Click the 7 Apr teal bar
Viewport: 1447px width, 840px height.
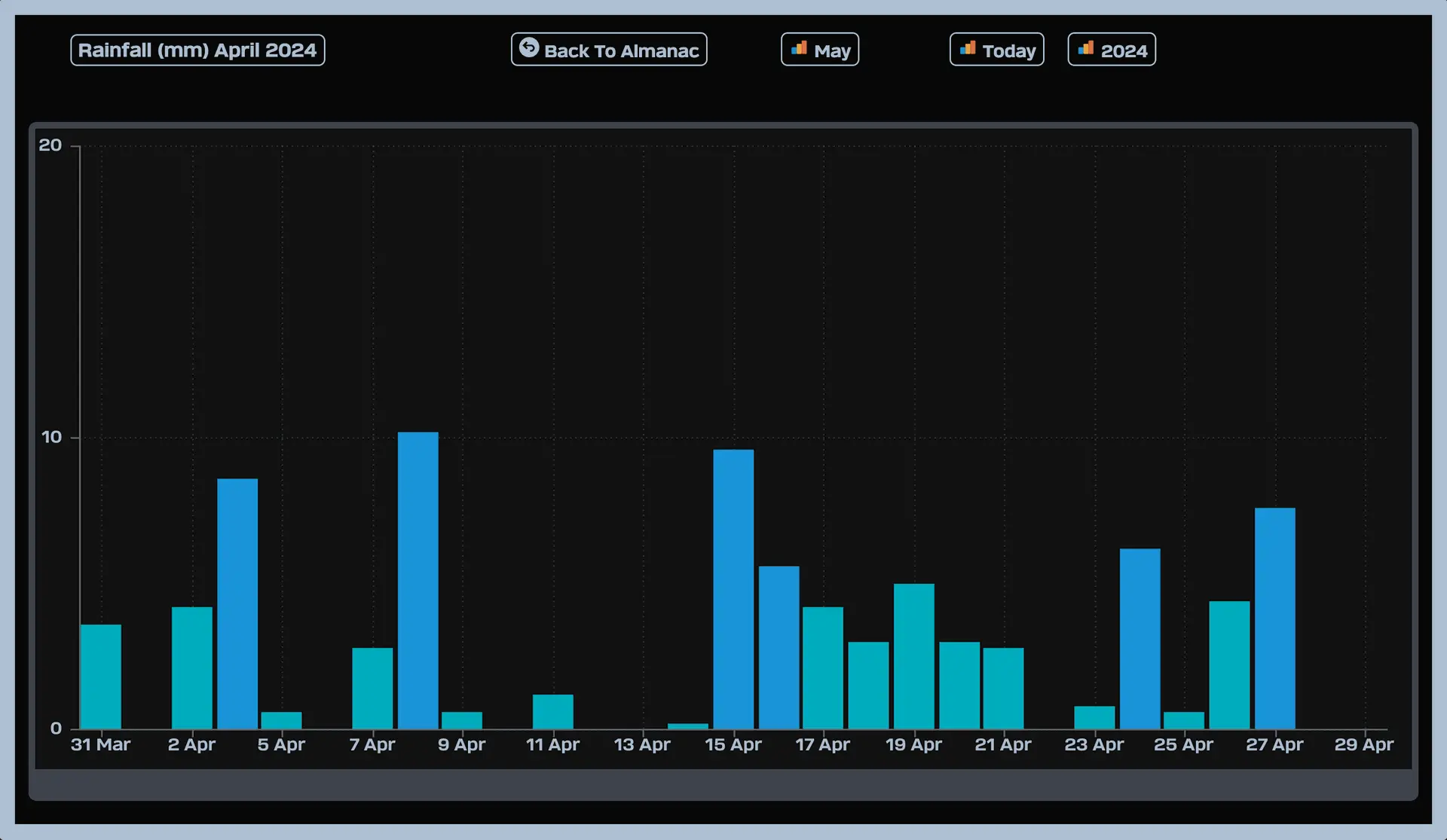[x=372, y=688]
